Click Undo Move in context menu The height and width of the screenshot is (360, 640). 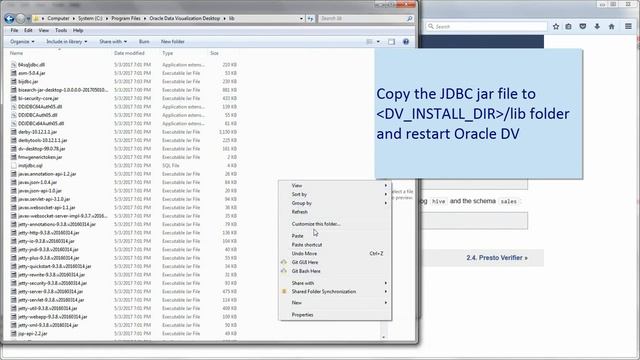334,253
